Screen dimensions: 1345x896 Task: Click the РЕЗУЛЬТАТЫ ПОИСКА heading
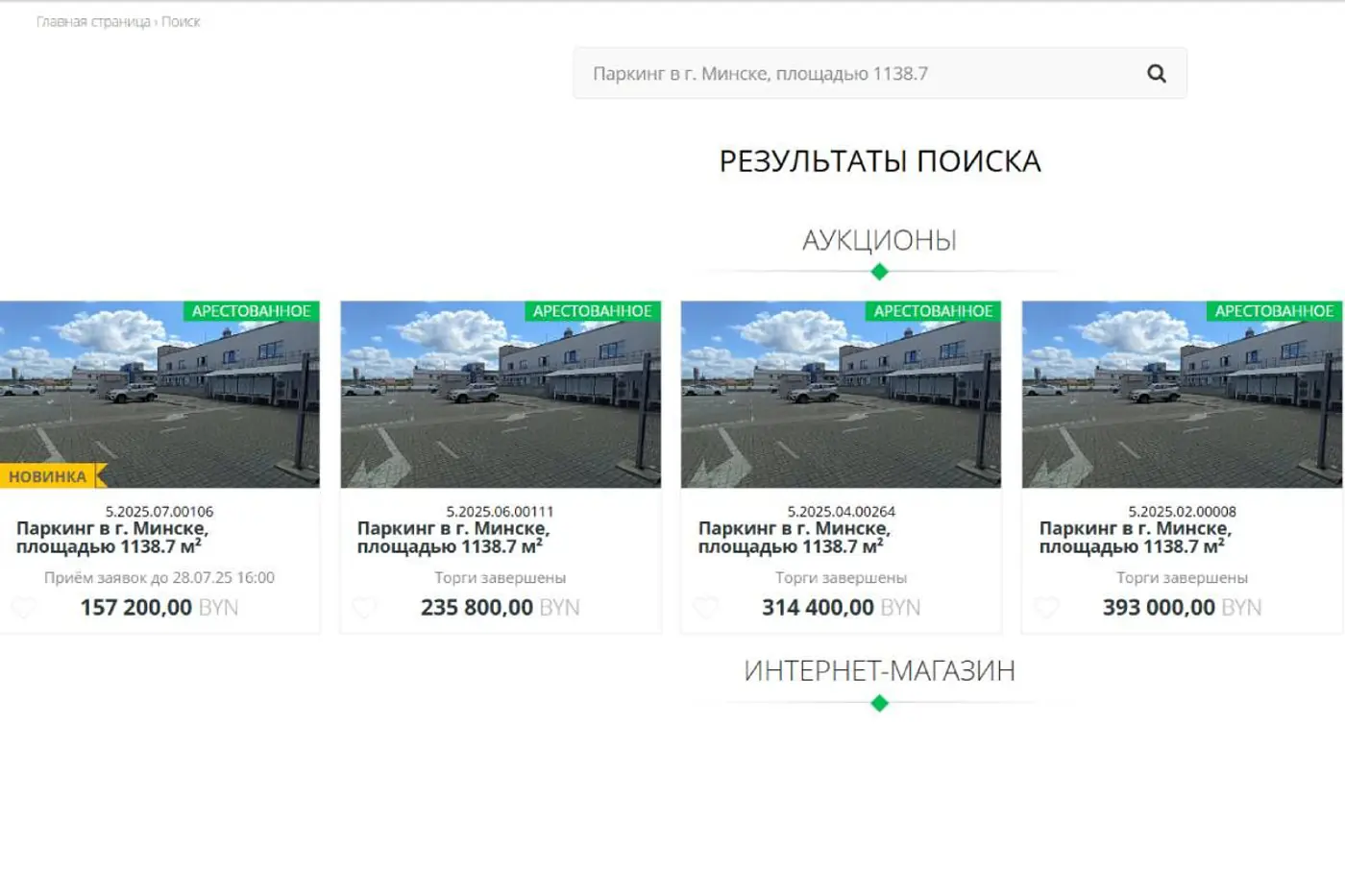879,161
